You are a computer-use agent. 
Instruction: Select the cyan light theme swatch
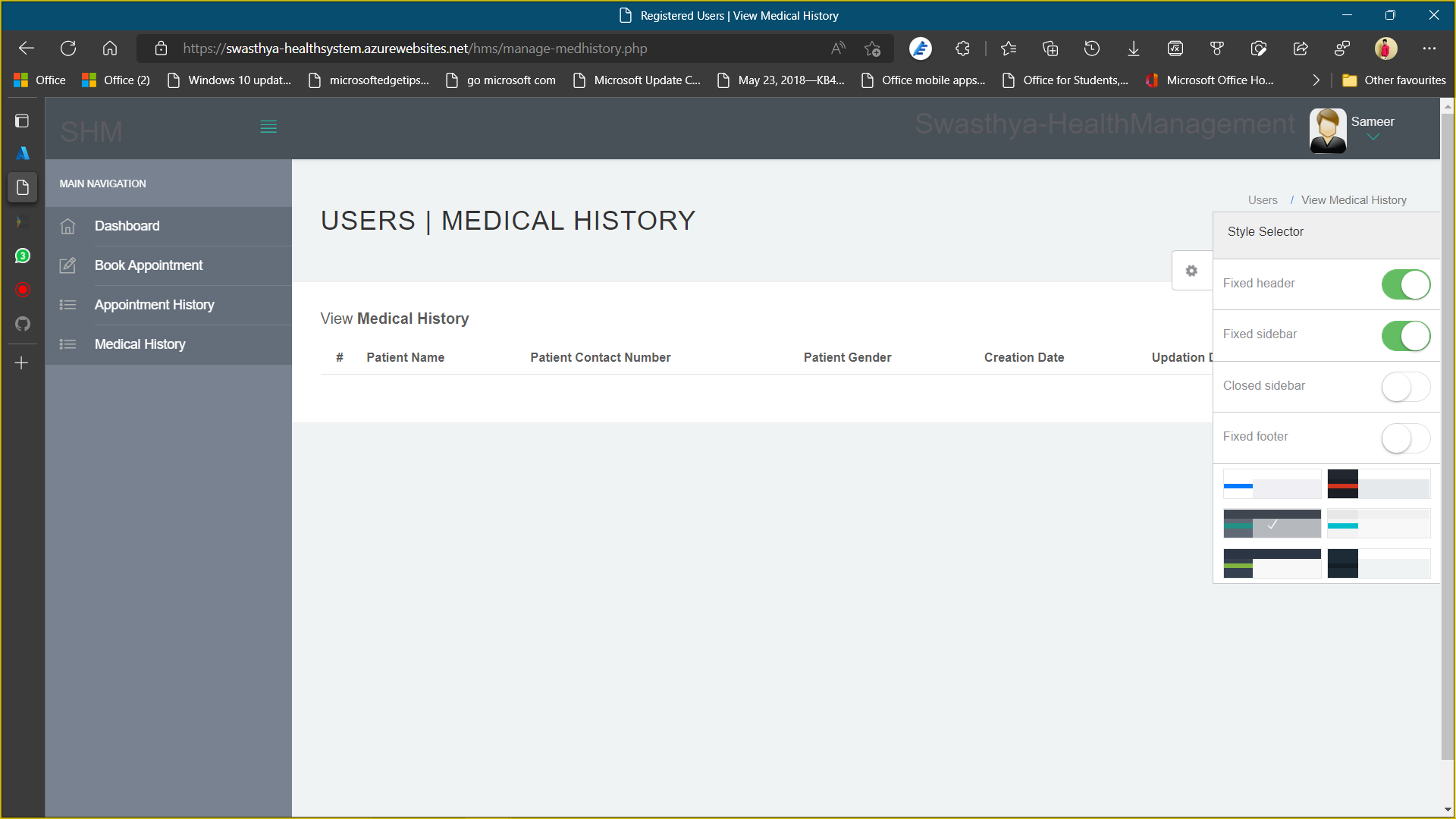[x=1379, y=523]
